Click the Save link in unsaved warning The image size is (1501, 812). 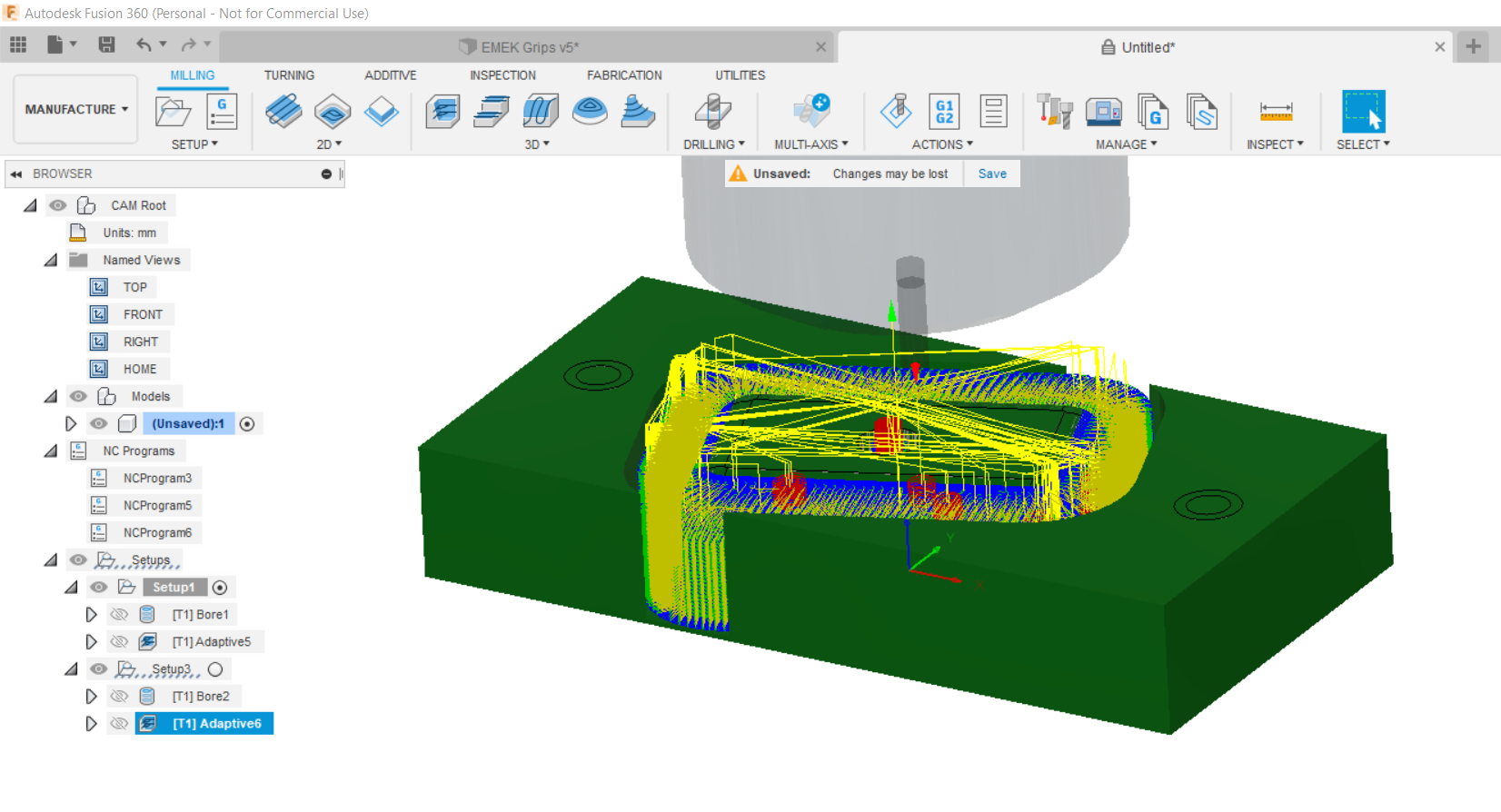pos(992,173)
